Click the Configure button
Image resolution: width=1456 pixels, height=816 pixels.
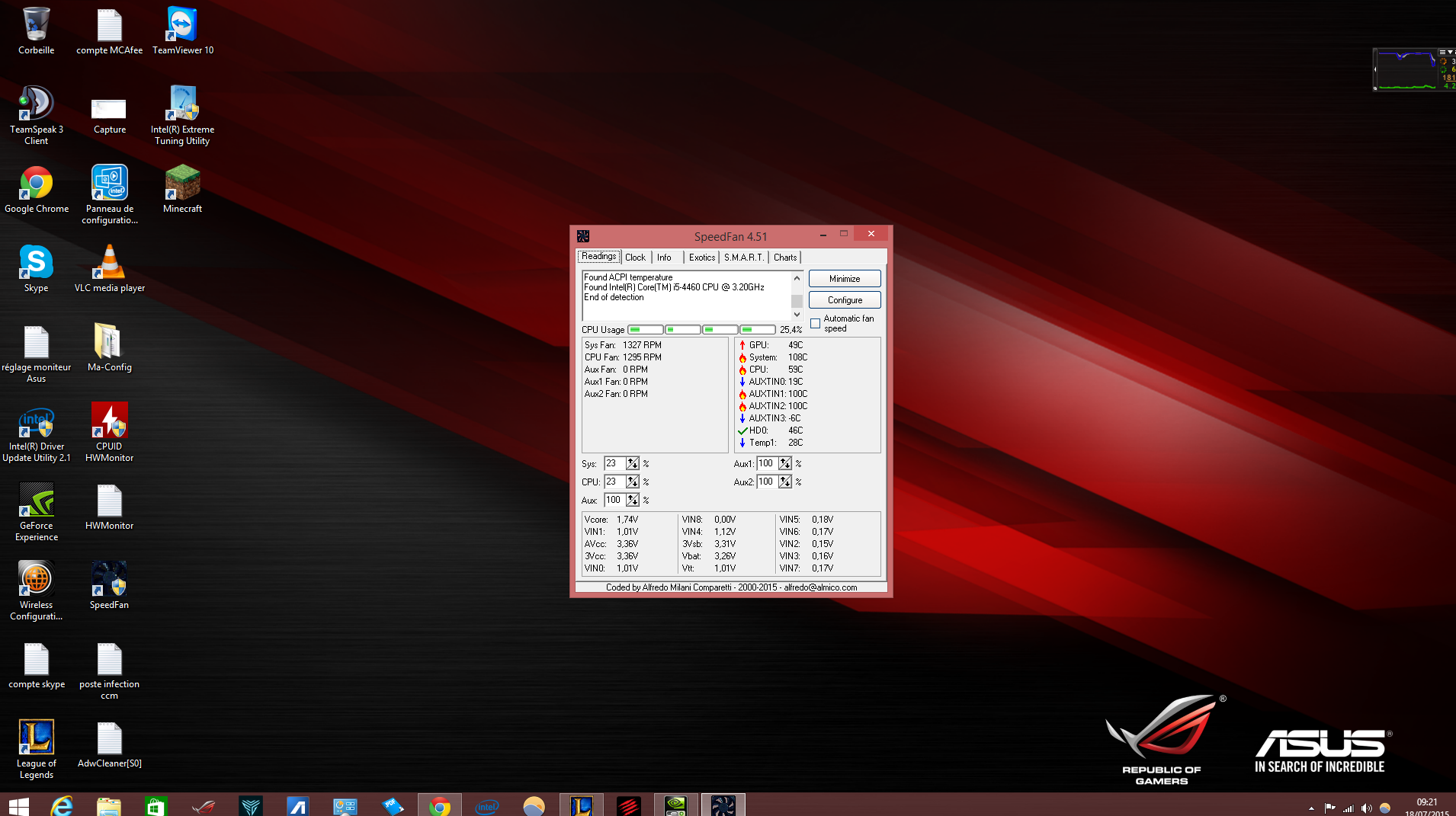point(845,300)
